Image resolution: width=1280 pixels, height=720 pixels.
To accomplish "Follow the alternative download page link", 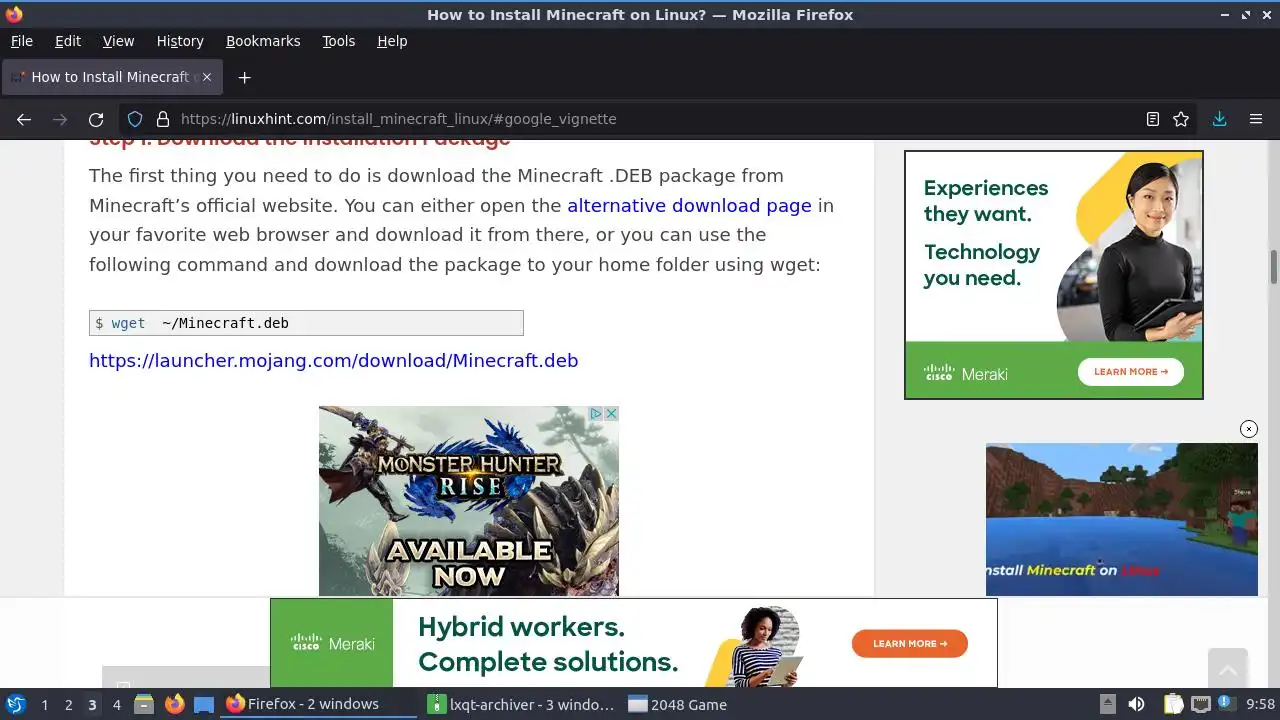I will click(689, 205).
